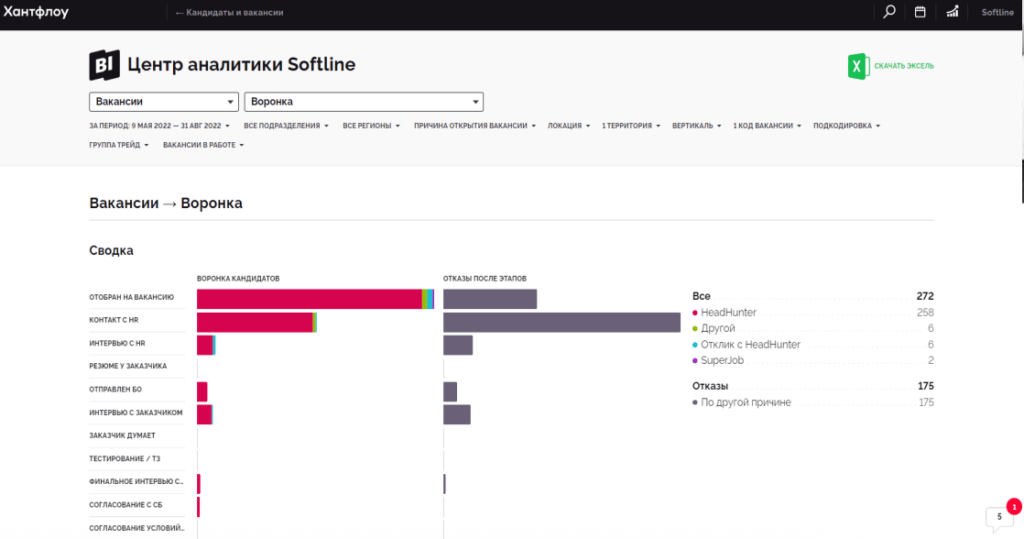Expand the За период date range filter
The image size is (1024, 539).
(x=160, y=126)
